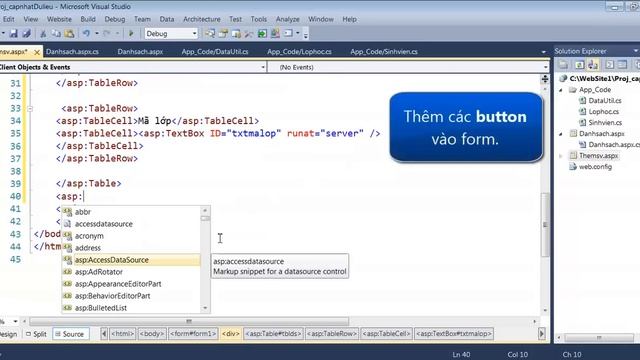Viewport: 640px width, 360px height.
Task: Open the Architecture menu
Action: (x=202, y=19)
